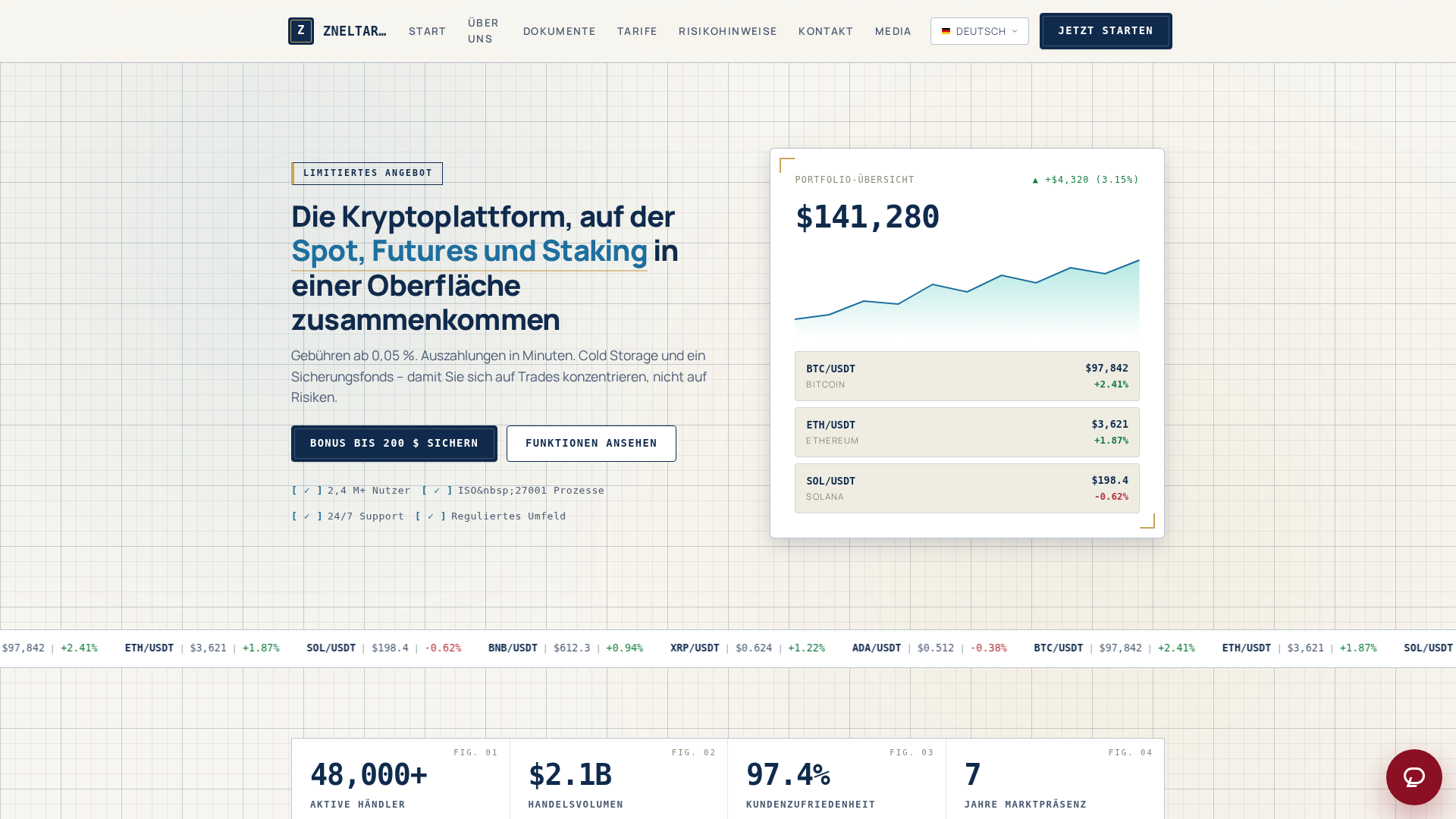Open the Dokumente menu item
The height and width of the screenshot is (819, 1456).
pyautogui.click(x=559, y=31)
